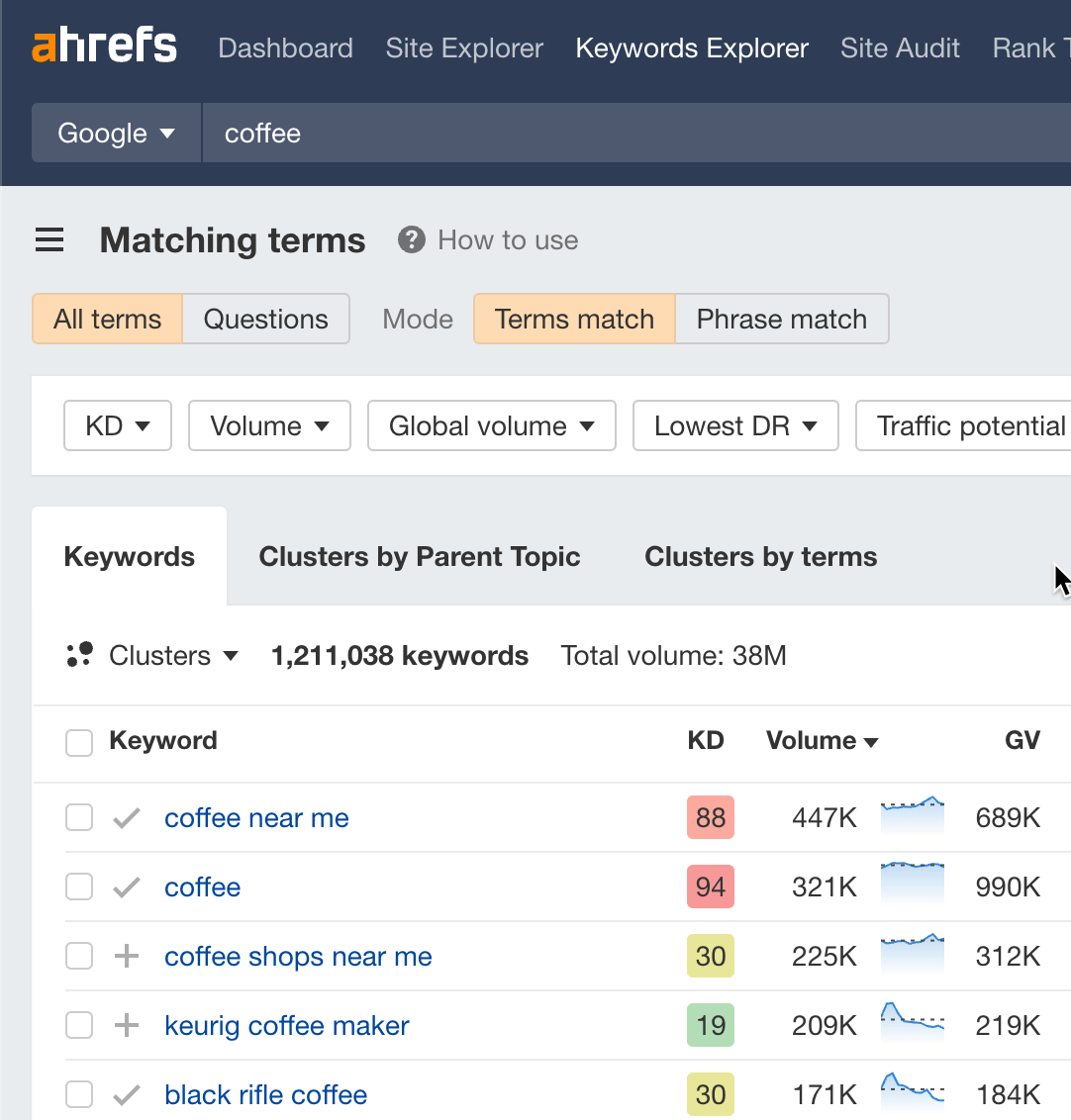Click the plus icon beside keurig coffee maker
Image resolution: width=1071 pixels, height=1120 pixels.
click(x=127, y=1025)
